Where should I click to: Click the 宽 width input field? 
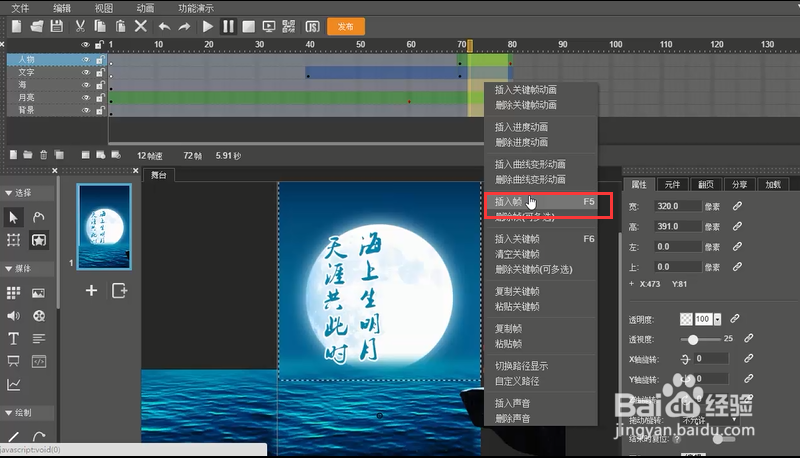point(678,206)
